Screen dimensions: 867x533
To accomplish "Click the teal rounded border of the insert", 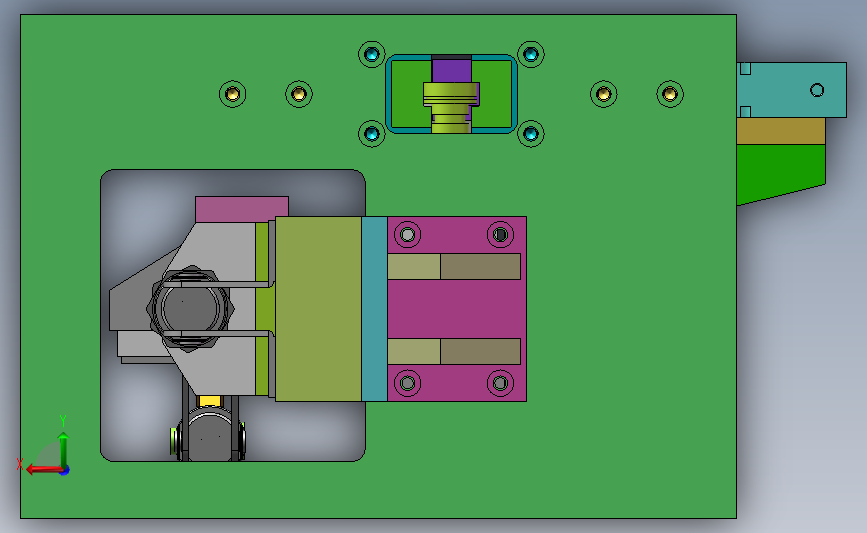I will click(x=388, y=94).
